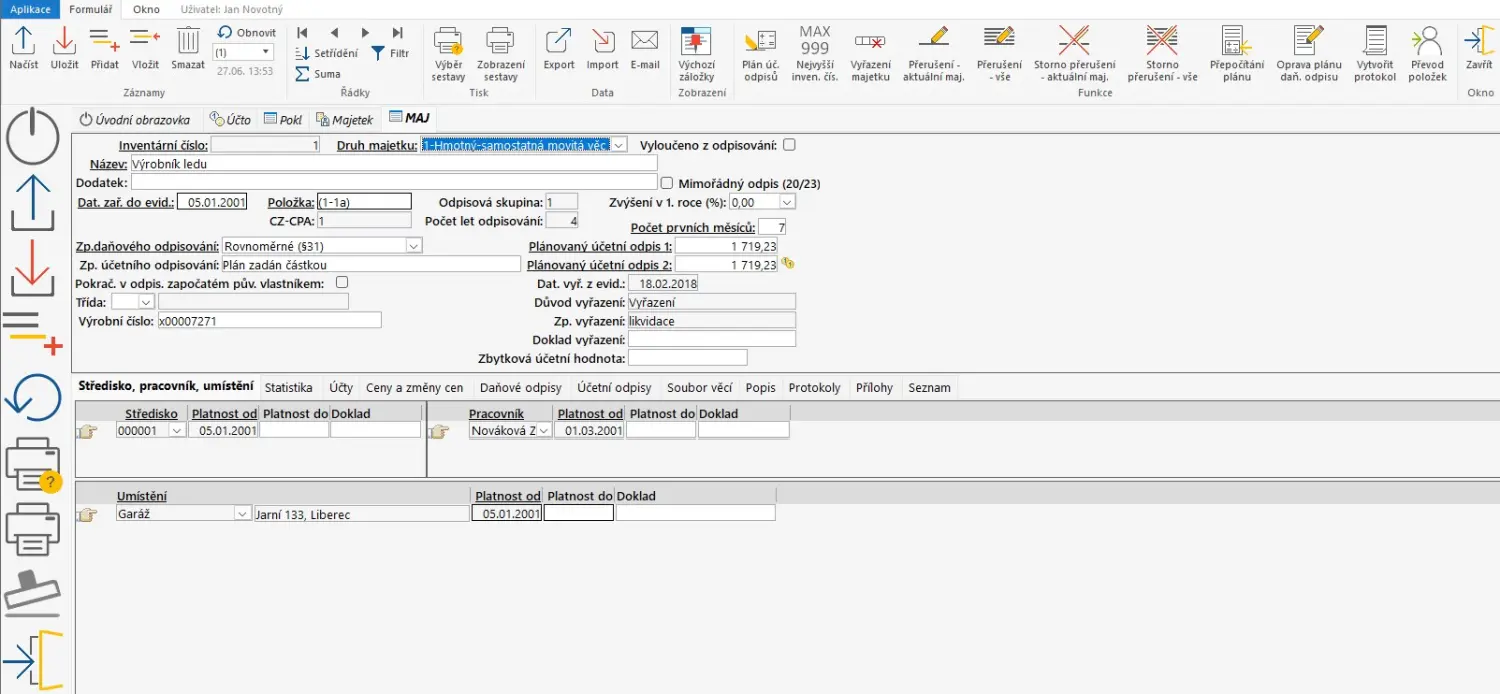This screenshot has height=694, width=1500.
Task: Open the Okno menu
Action: (x=146, y=9)
